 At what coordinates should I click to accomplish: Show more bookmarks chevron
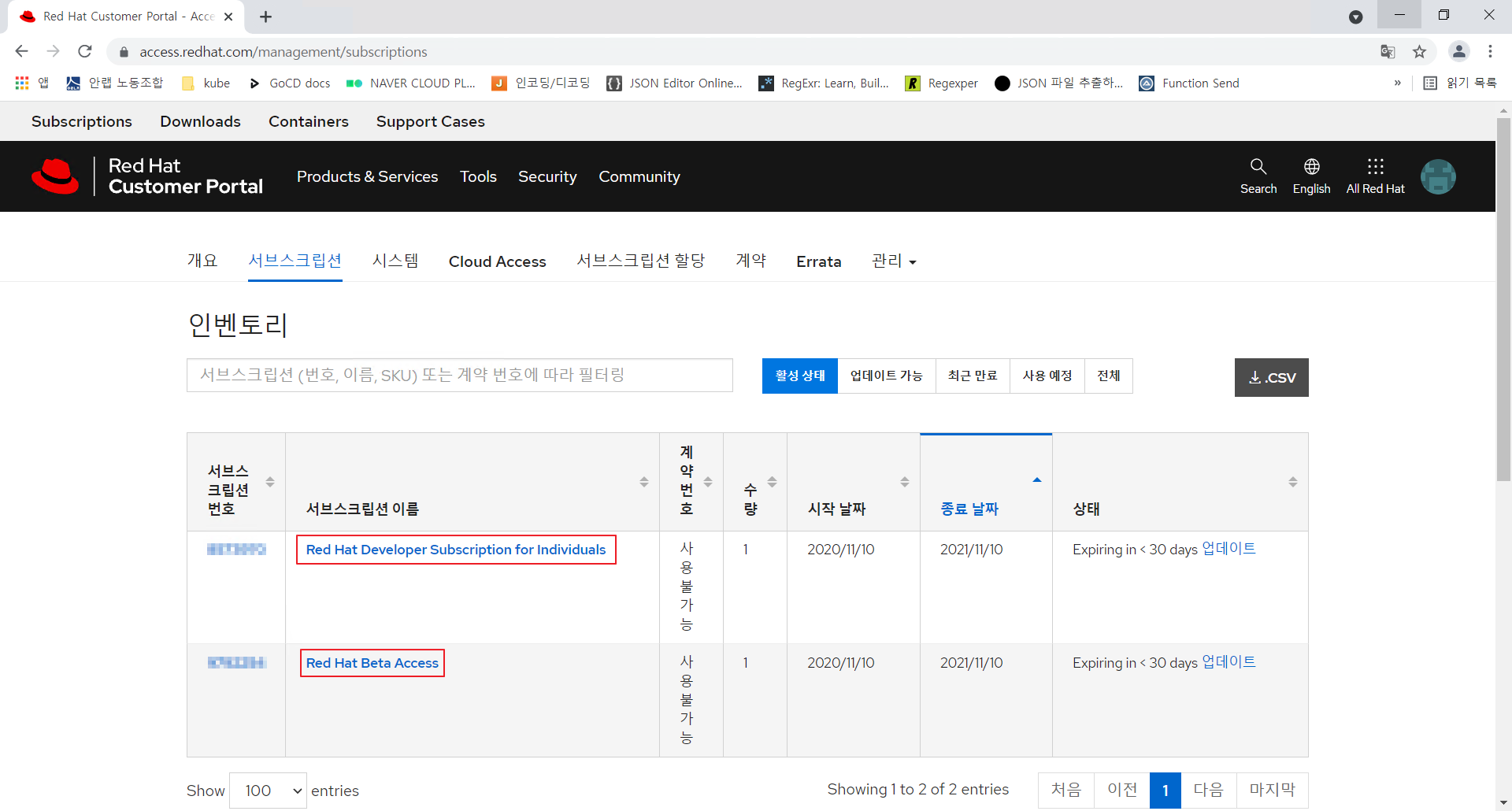(x=1398, y=83)
